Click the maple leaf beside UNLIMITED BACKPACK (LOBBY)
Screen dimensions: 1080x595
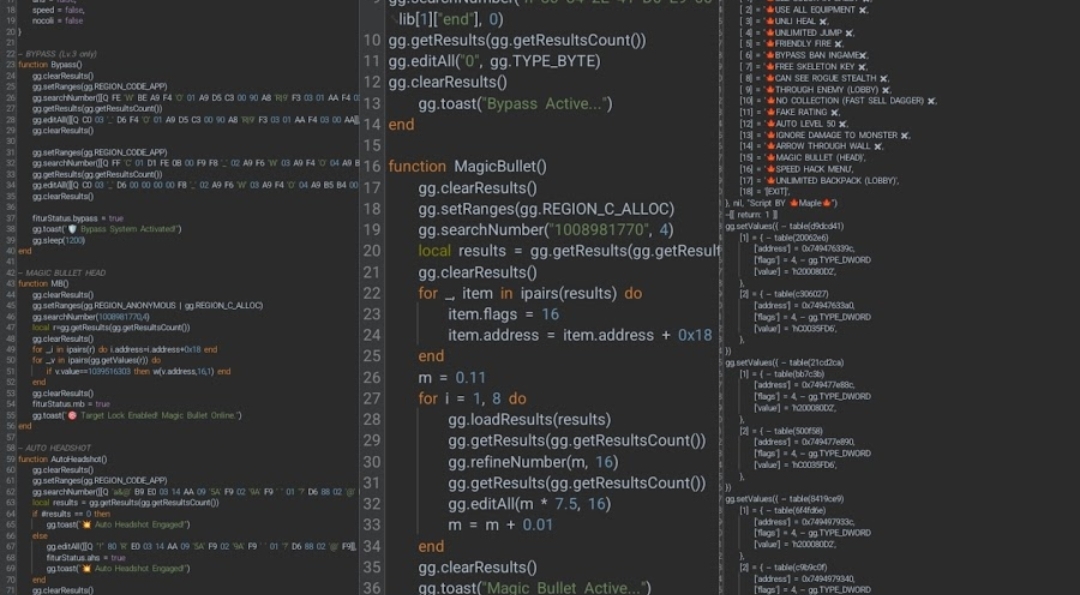coord(770,180)
